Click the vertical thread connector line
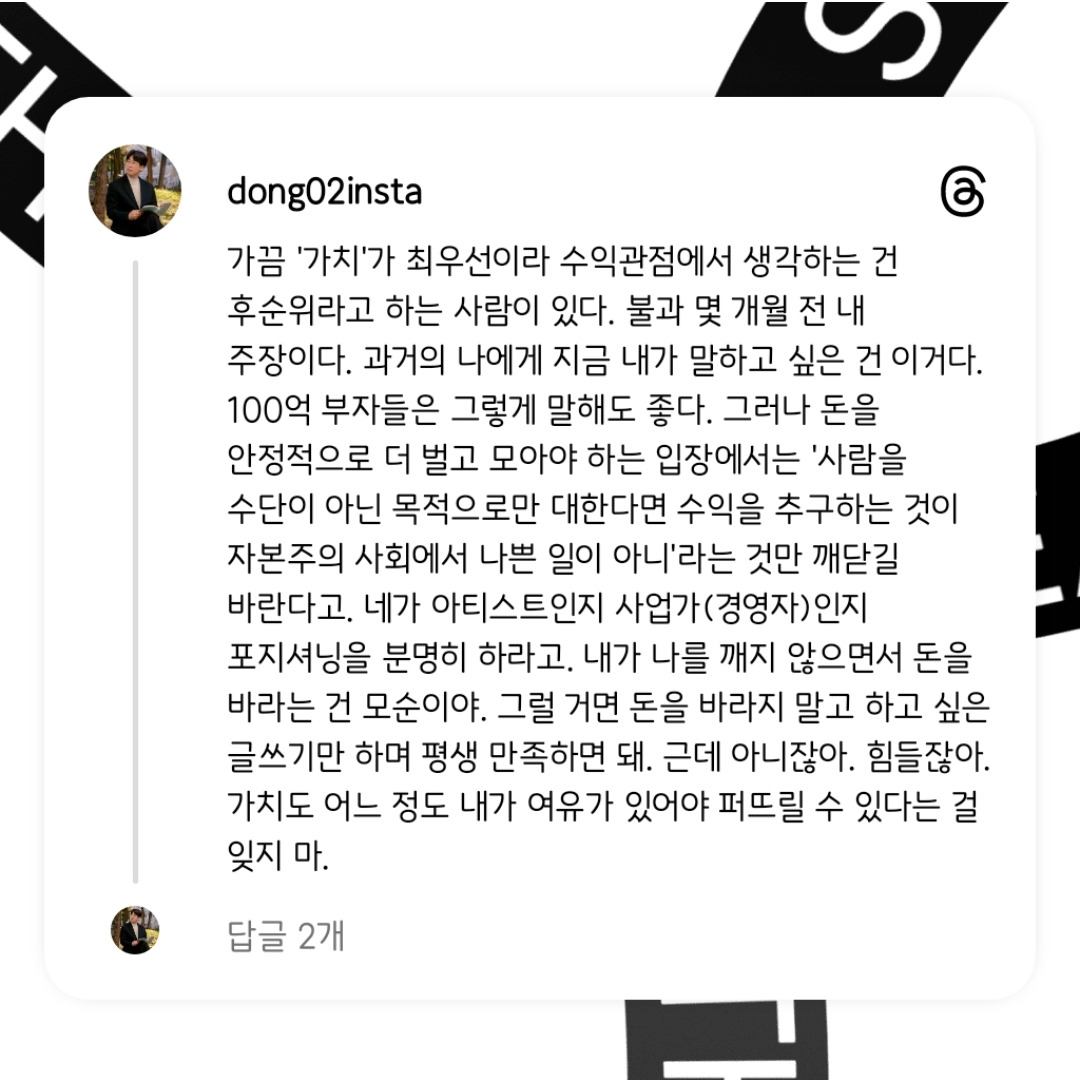Viewport: 1080px width, 1080px height. coord(136,572)
